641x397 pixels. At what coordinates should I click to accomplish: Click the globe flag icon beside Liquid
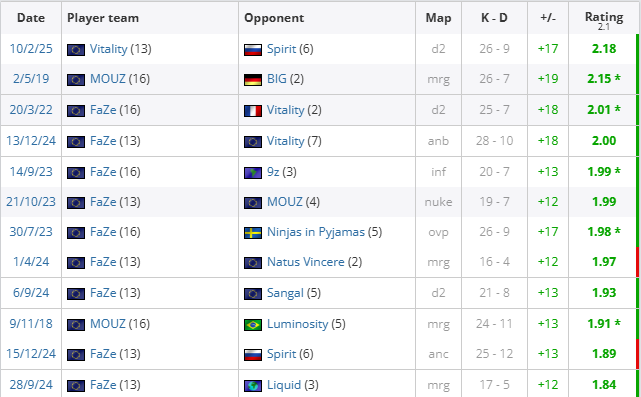coord(253,386)
